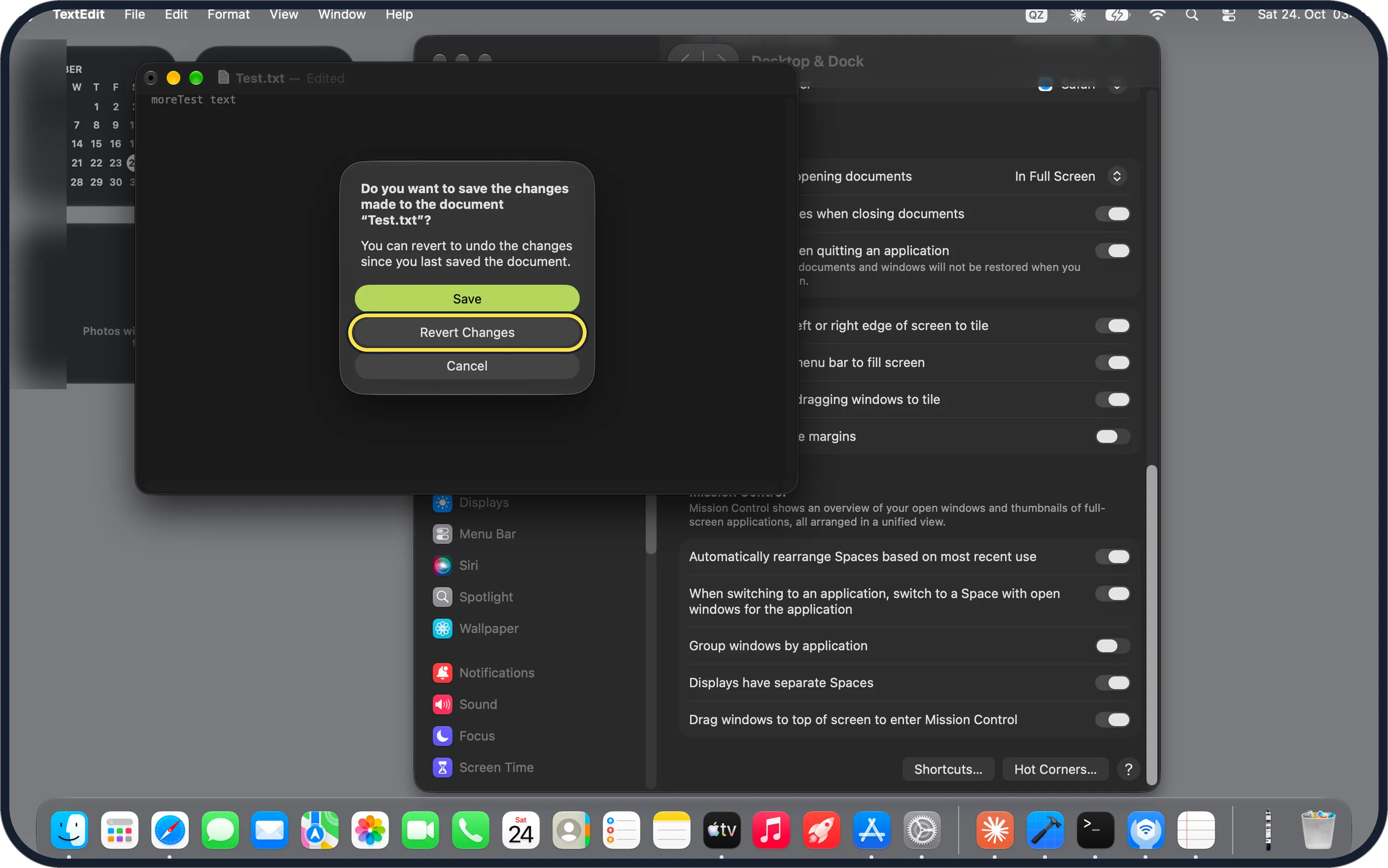Toggle Automatically rearrange Spaces based on recent use
The width and height of the screenshot is (1388, 868).
tap(1112, 556)
